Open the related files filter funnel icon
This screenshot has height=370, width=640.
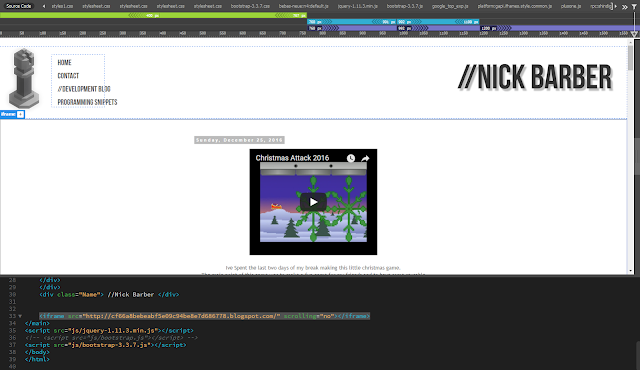[x=634, y=7]
